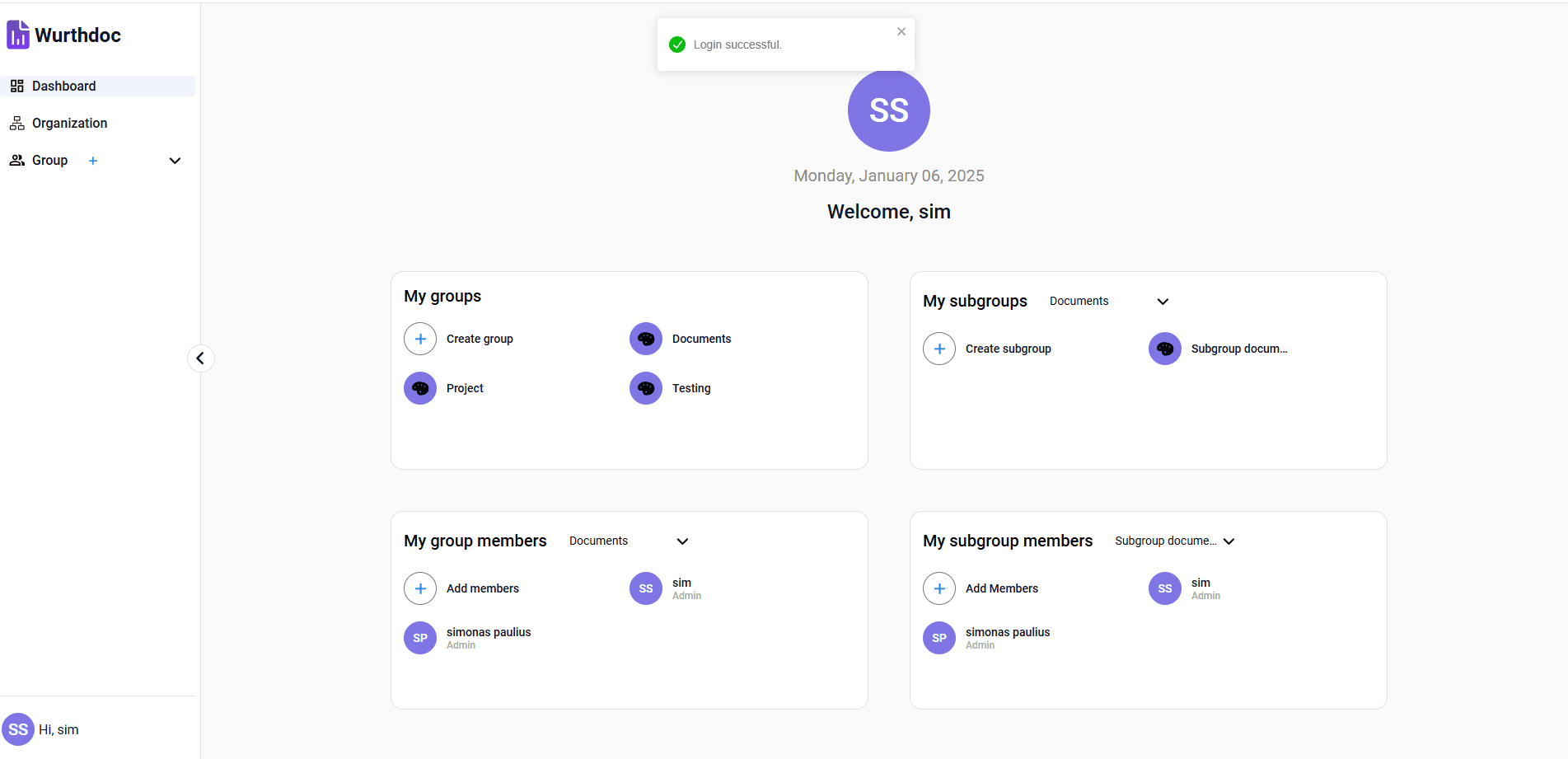Open the Project group palette icon
Viewport: 1568px width, 759px height.
tap(420, 388)
